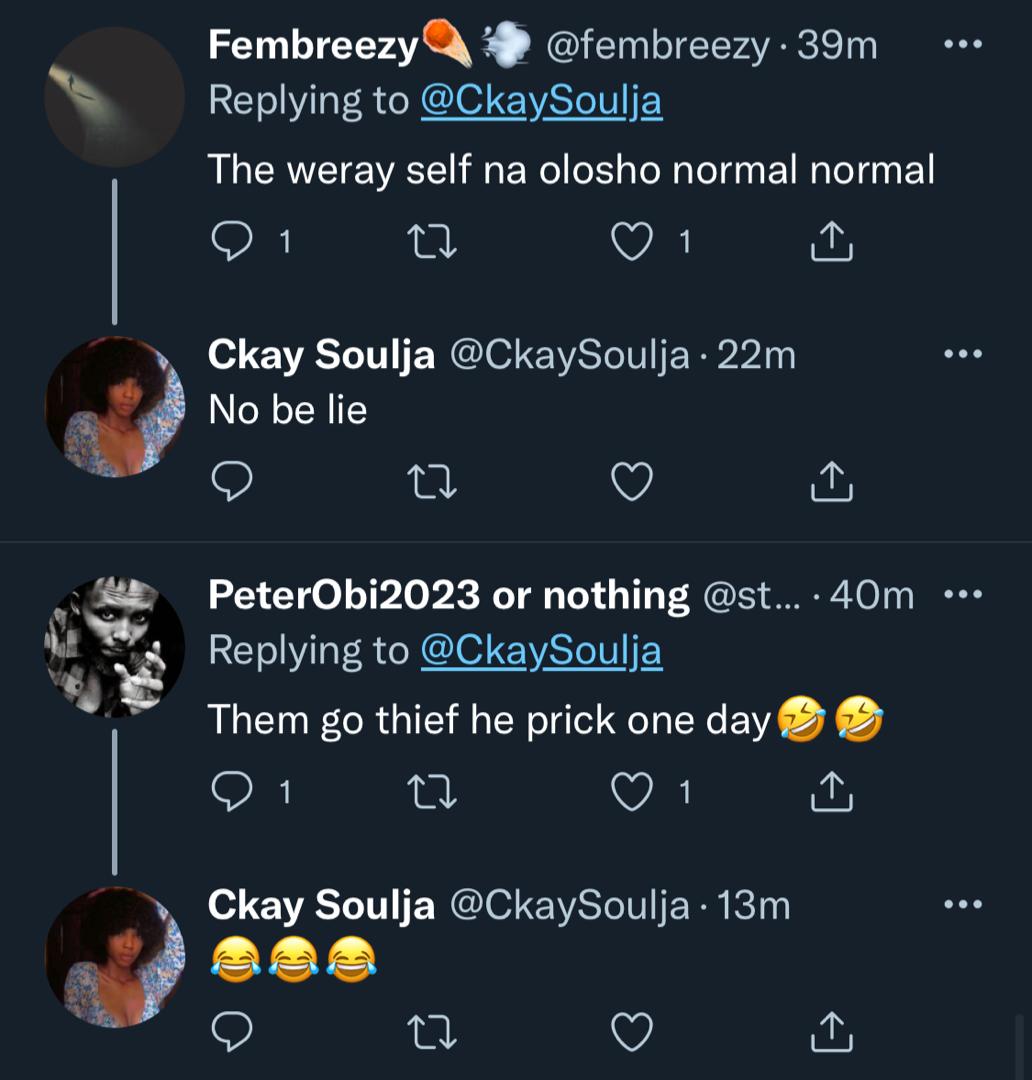Open more options on "No be lie" tweet
1032x1080 pixels.
(963, 354)
